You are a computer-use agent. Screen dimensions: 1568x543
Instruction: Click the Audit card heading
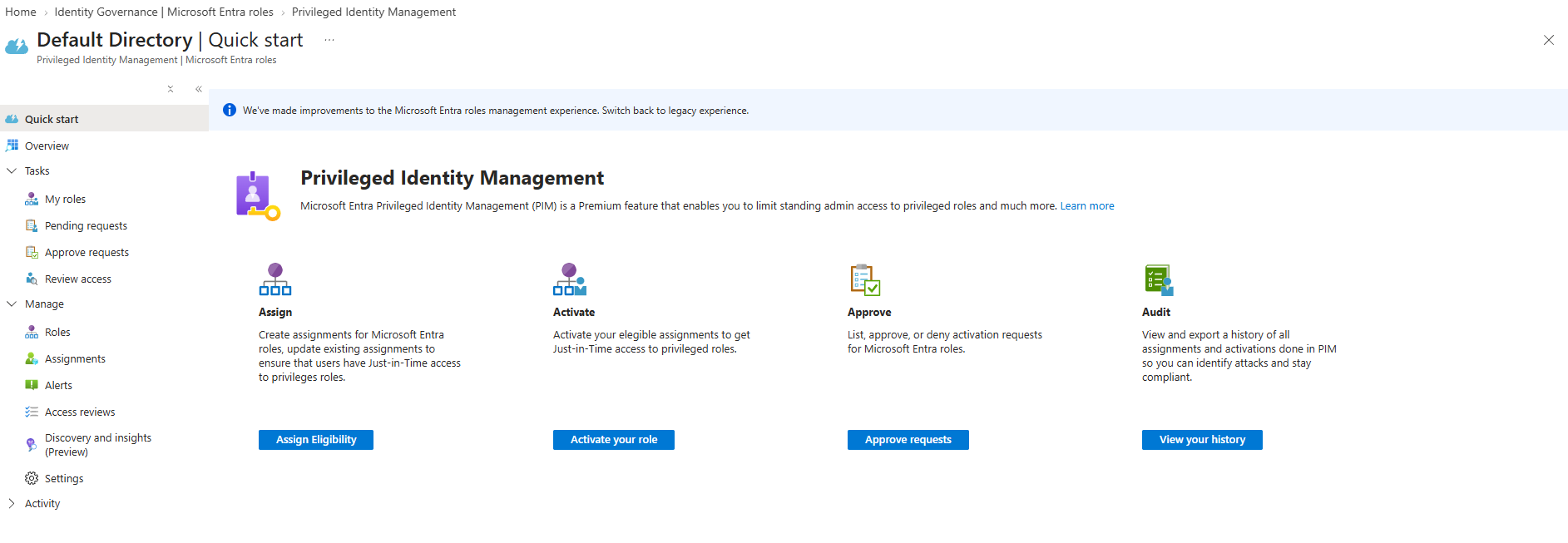click(x=1156, y=313)
